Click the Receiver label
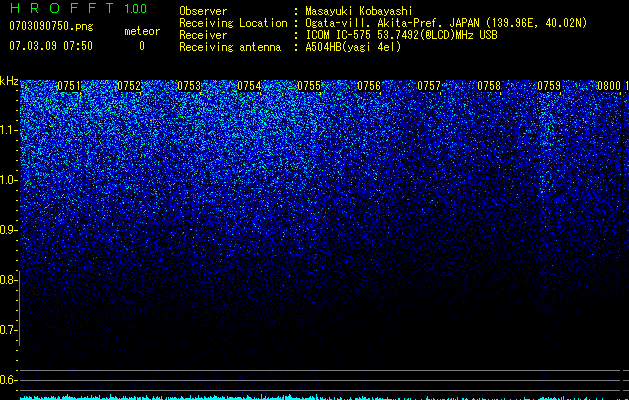This screenshot has height=400, width=629. [x=203, y=35]
